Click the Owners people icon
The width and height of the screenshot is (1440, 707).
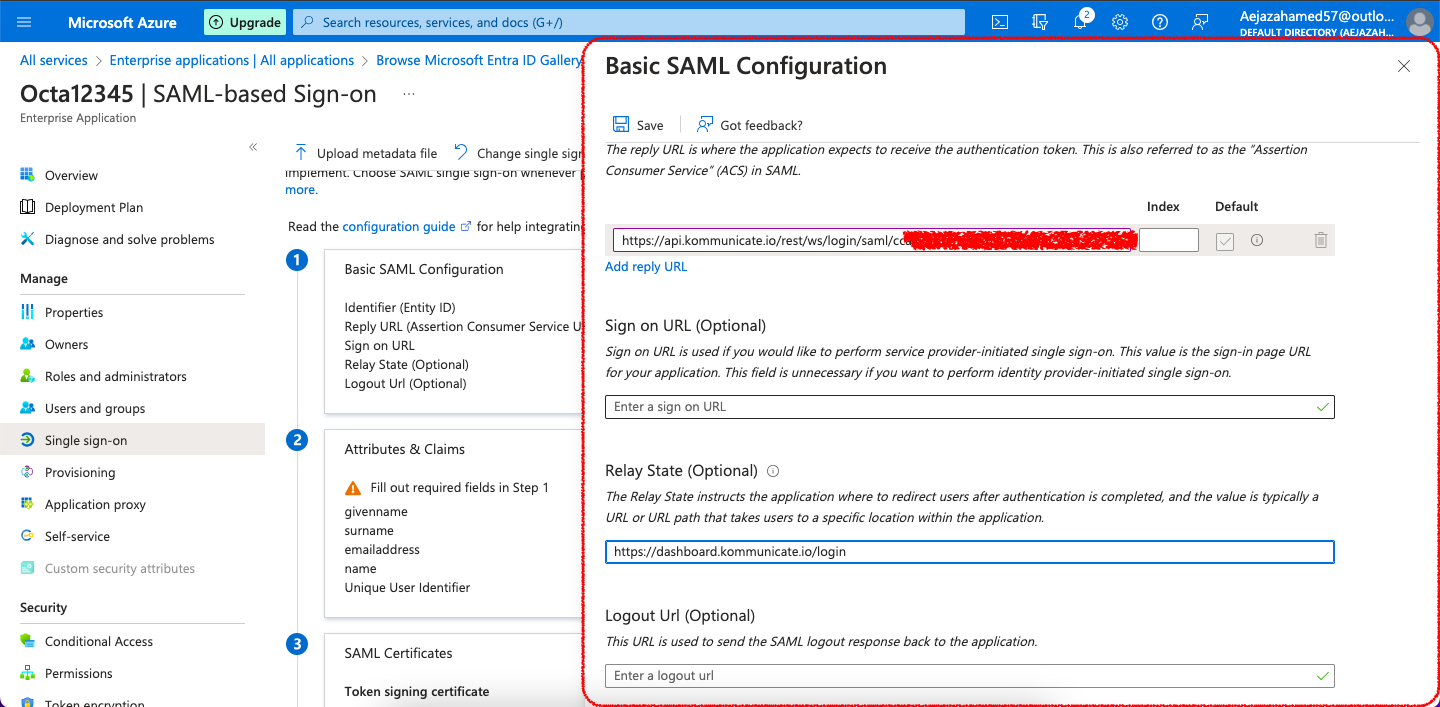click(x=28, y=344)
